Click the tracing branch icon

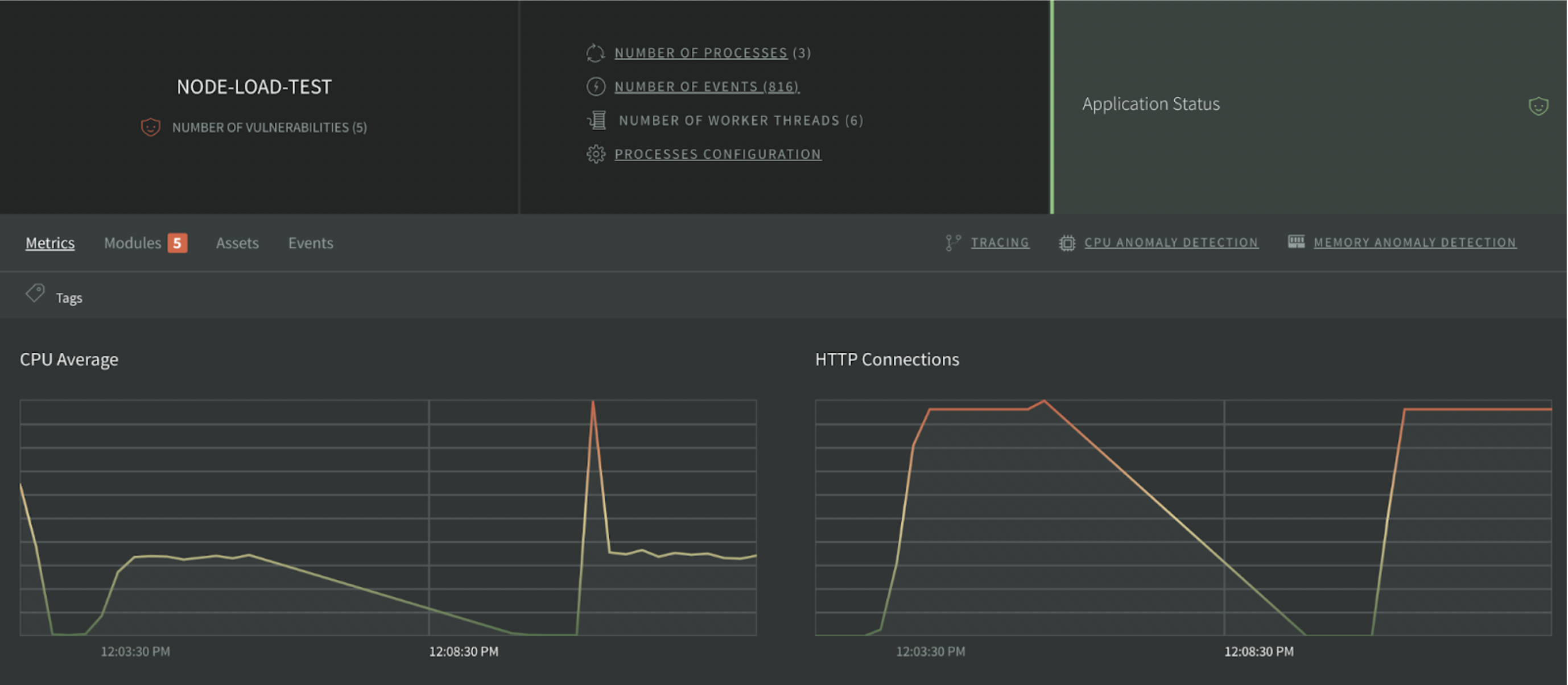click(x=952, y=242)
